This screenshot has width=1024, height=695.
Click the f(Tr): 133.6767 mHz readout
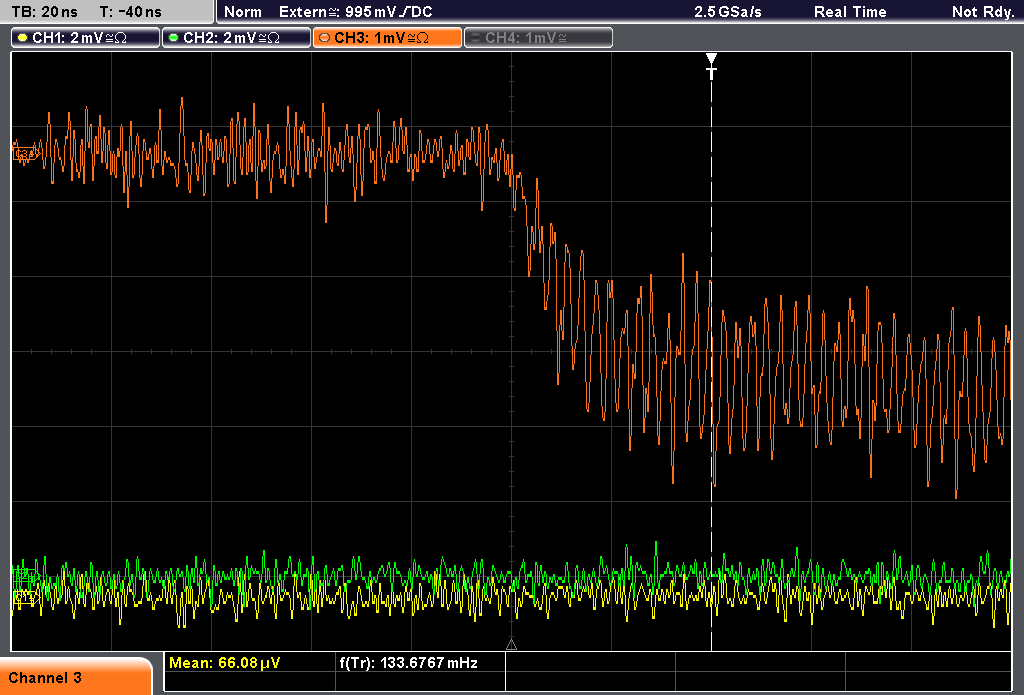click(409, 663)
